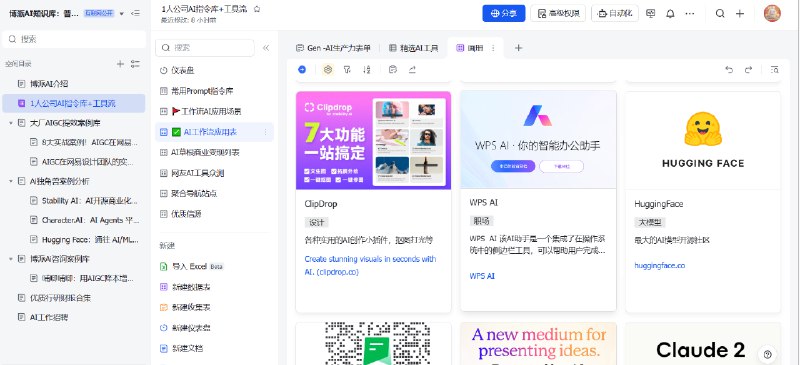This screenshot has width=800, height=365.
Task: Open the card configuration icon in toolbar
Action: pos(328,69)
